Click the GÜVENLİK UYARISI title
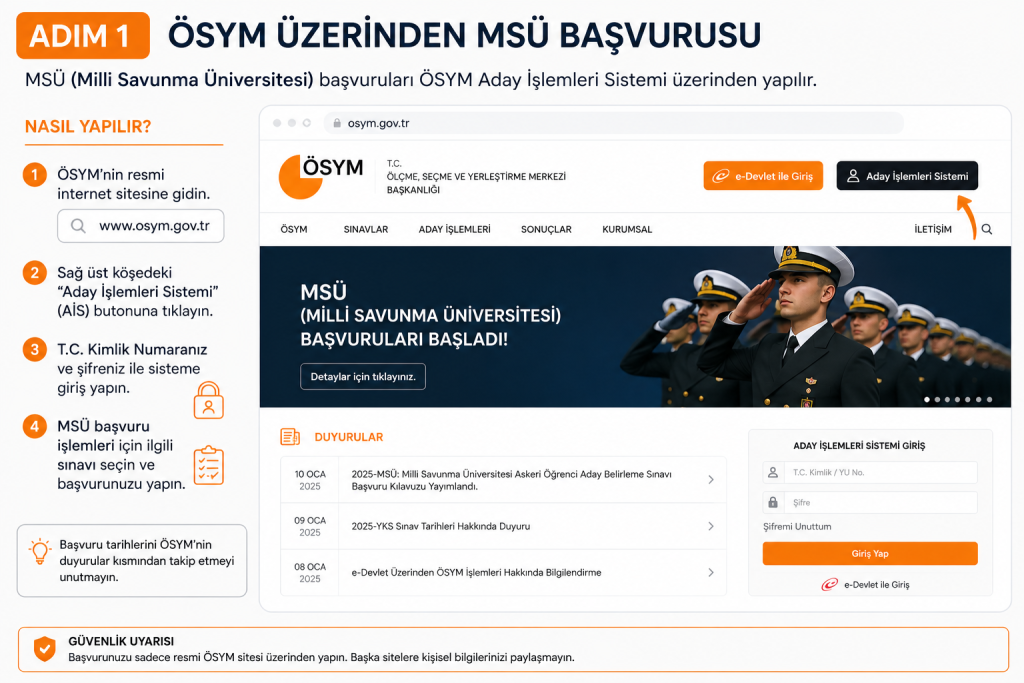Image resolution: width=1024 pixels, height=683 pixels. coord(121,641)
